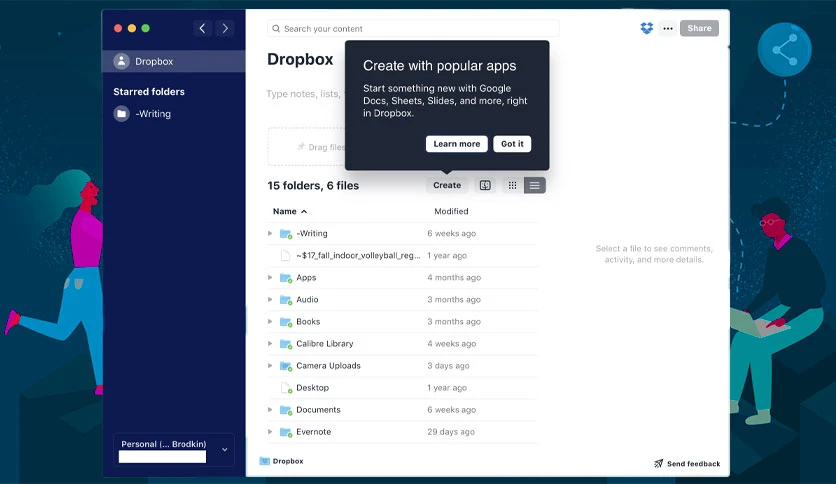Screen dimensions: 836x484
Task: Switch to list view
Action: 535,185
